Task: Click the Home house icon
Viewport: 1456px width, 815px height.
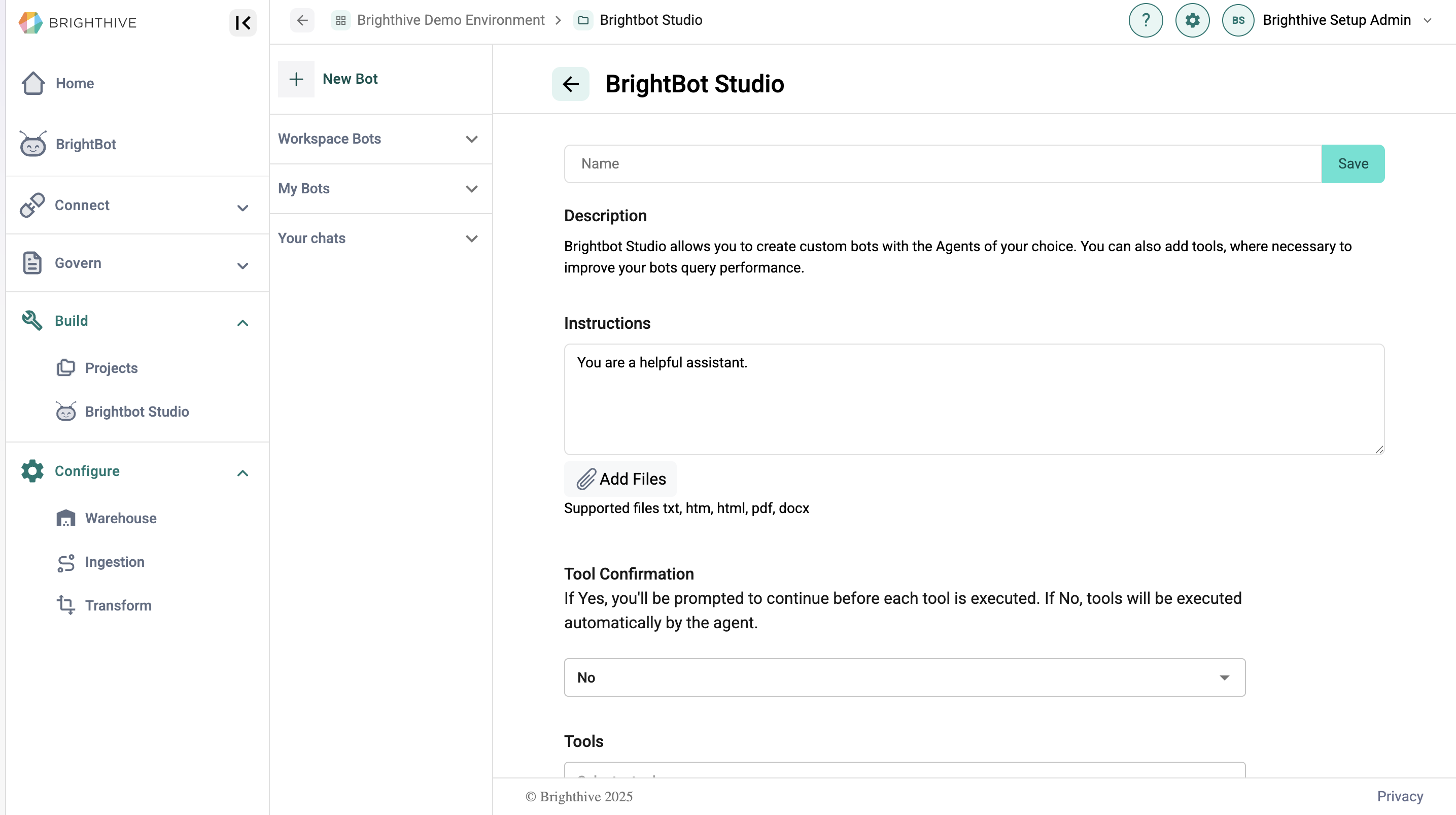Action: tap(33, 83)
